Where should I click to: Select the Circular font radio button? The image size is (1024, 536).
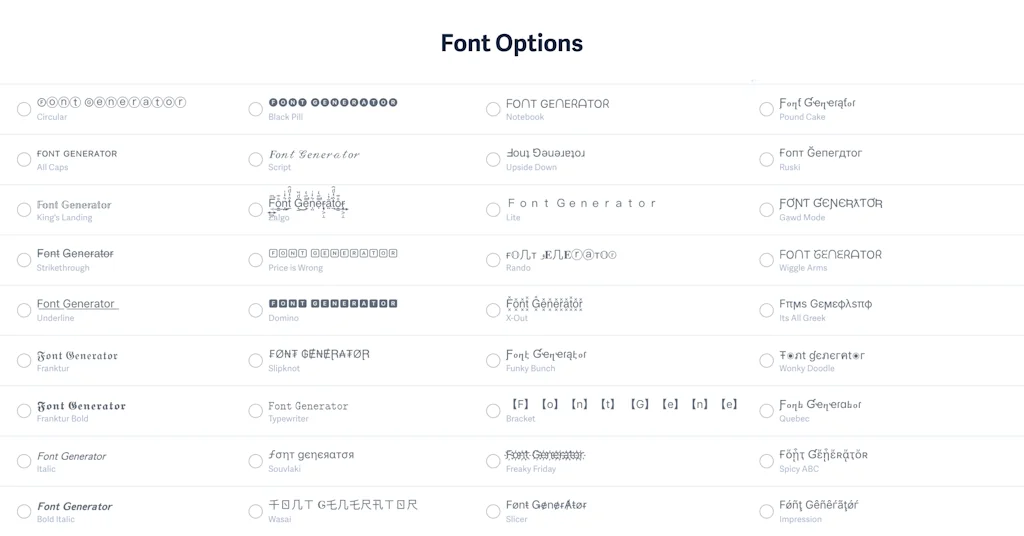(24, 109)
